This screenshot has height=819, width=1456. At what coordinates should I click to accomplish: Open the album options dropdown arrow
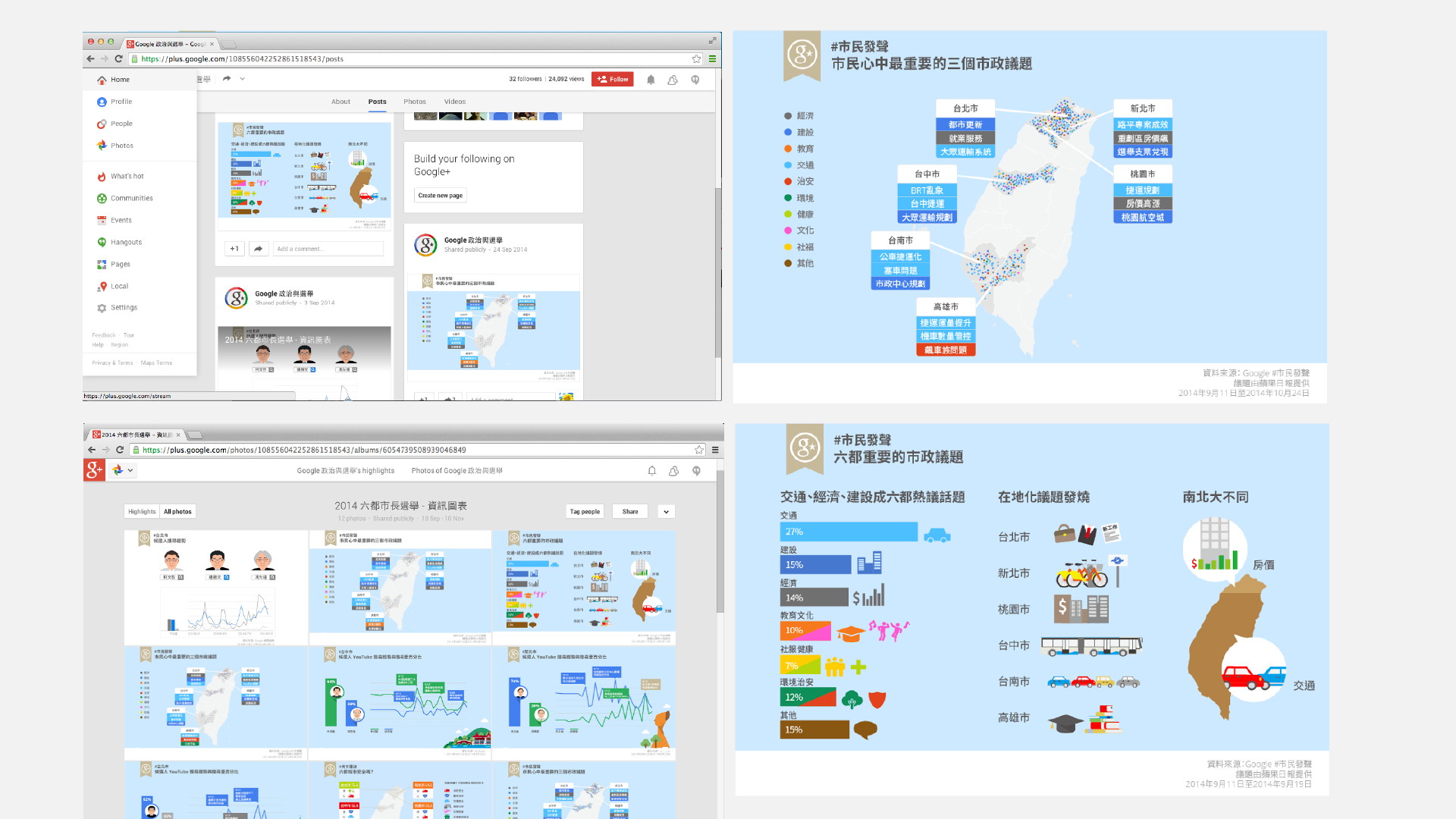[666, 512]
